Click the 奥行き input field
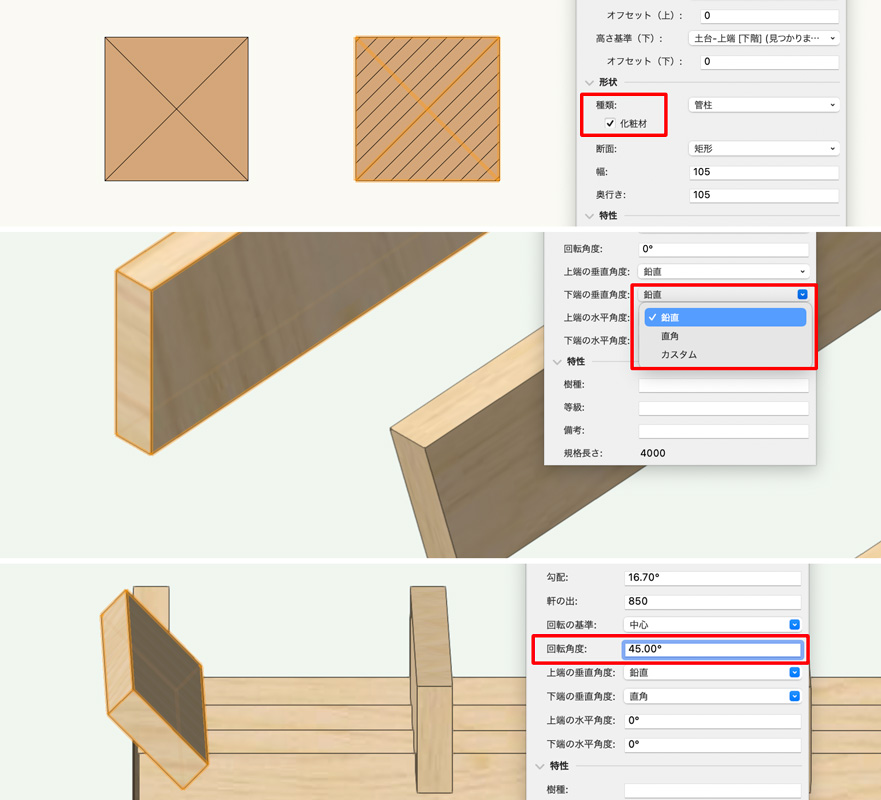Screen dimensions: 881x800 (764, 195)
